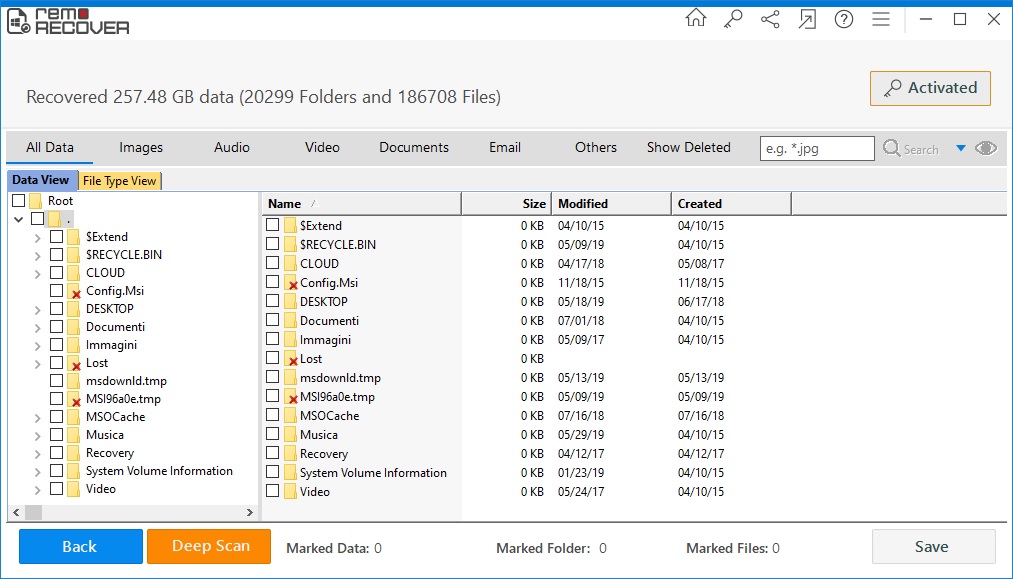
Task: Click the Home icon in title bar
Action: pyautogui.click(x=696, y=19)
